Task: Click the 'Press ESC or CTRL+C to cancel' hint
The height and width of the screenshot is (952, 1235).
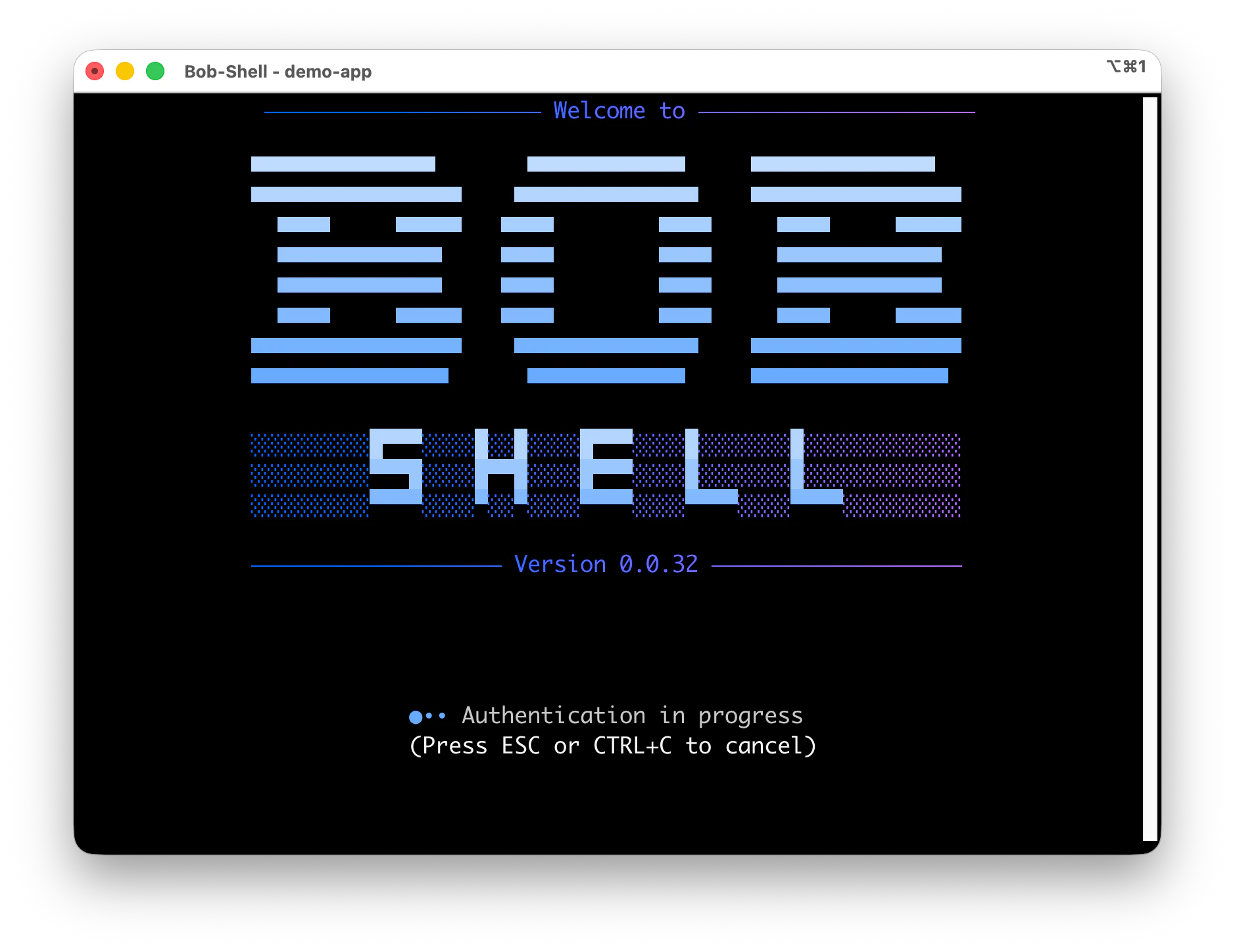Action: (612, 746)
